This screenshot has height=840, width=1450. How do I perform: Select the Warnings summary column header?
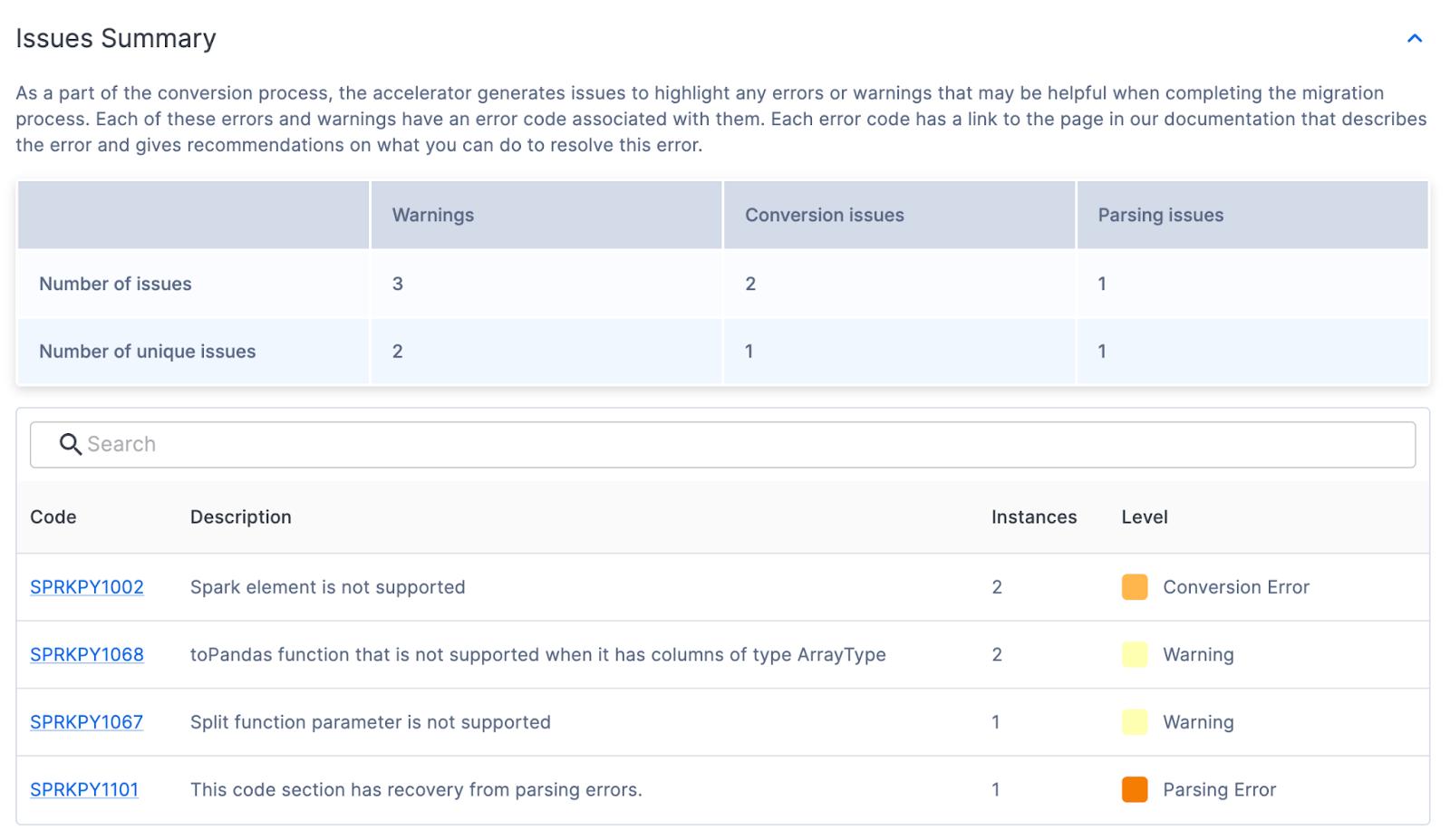click(432, 215)
